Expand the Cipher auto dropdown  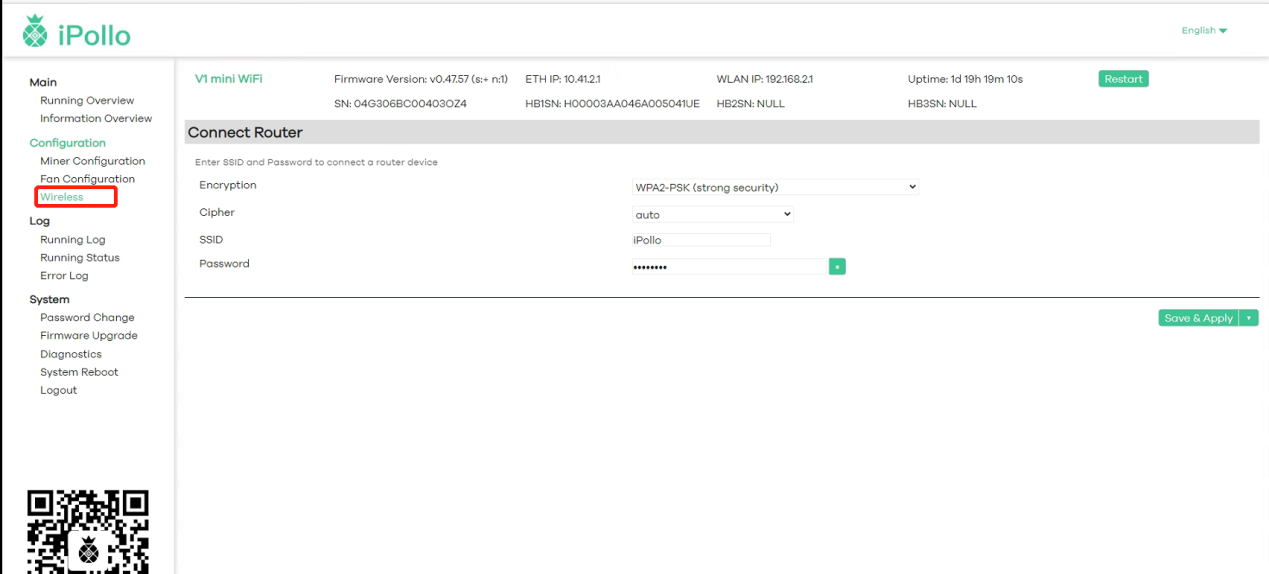[712, 214]
